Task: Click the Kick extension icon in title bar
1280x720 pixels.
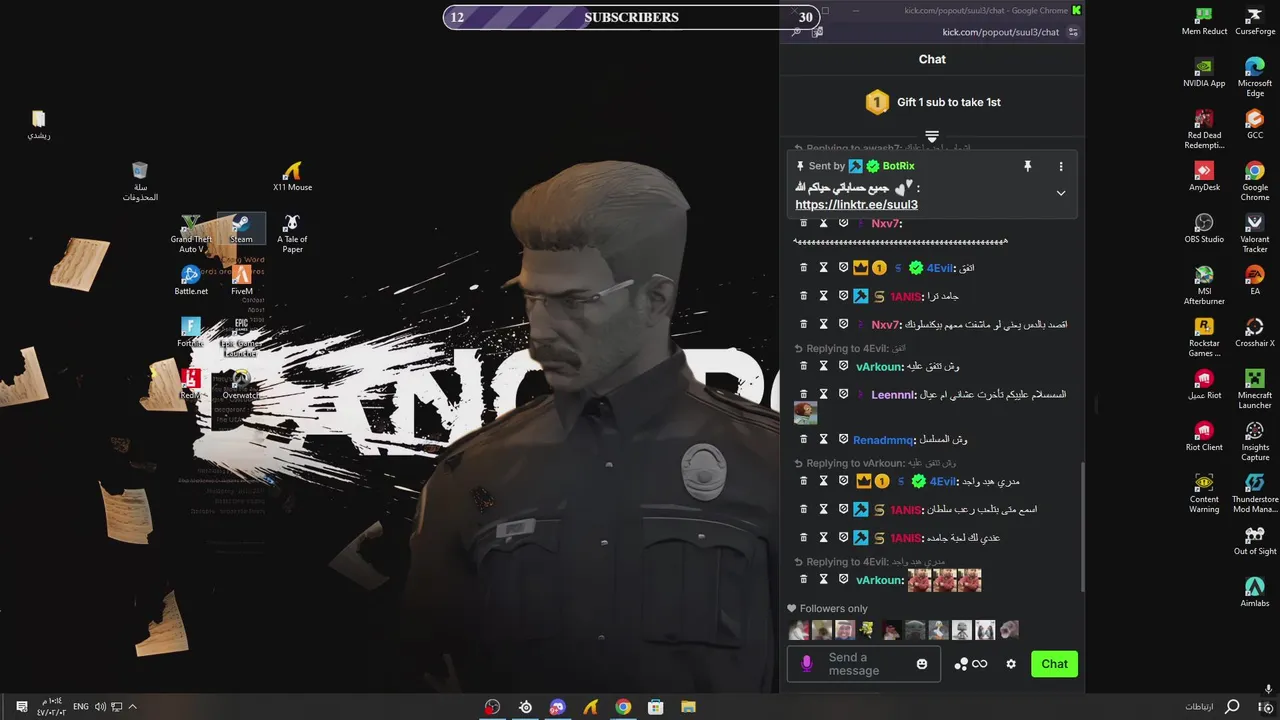Action: point(1076,10)
